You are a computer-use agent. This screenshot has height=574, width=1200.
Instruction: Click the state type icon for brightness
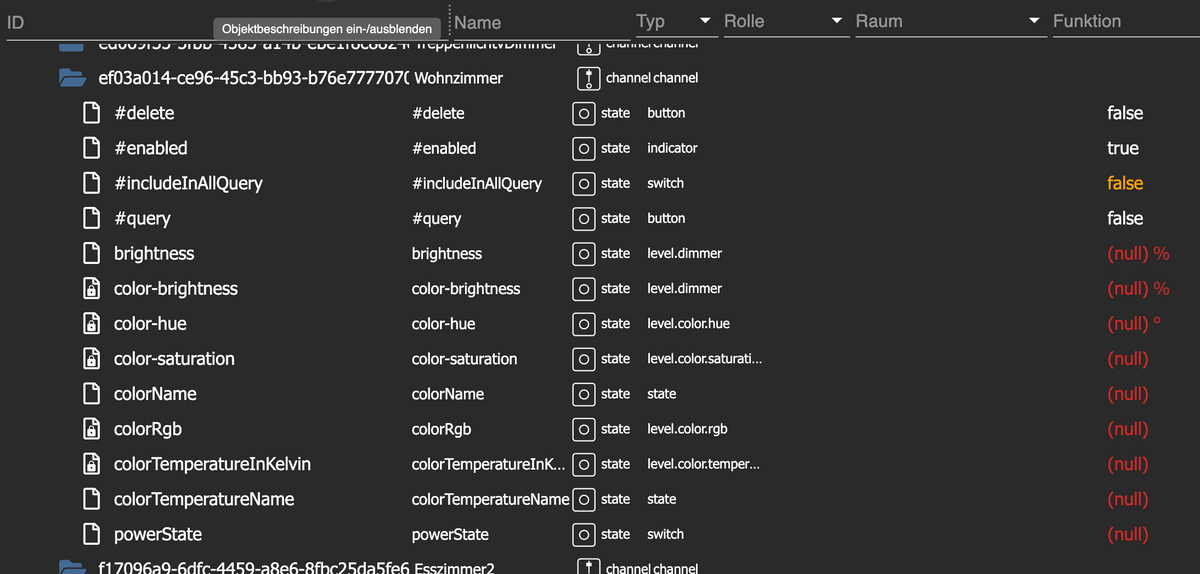584,254
